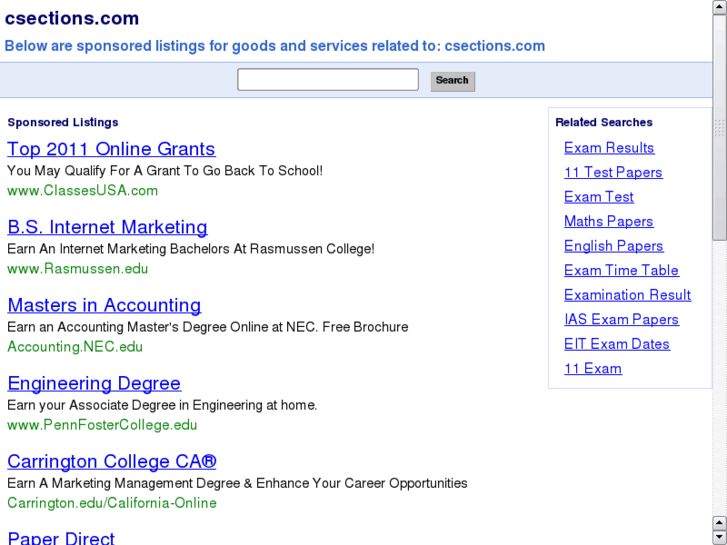Click the Search button
The width and height of the screenshot is (727, 545).
[x=453, y=81]
